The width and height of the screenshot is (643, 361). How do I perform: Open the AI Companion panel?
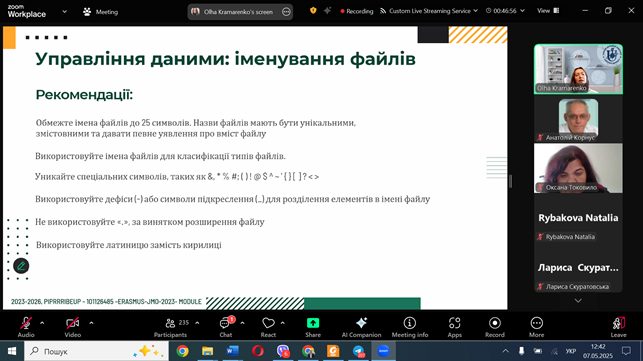click(x=361, y=327)
